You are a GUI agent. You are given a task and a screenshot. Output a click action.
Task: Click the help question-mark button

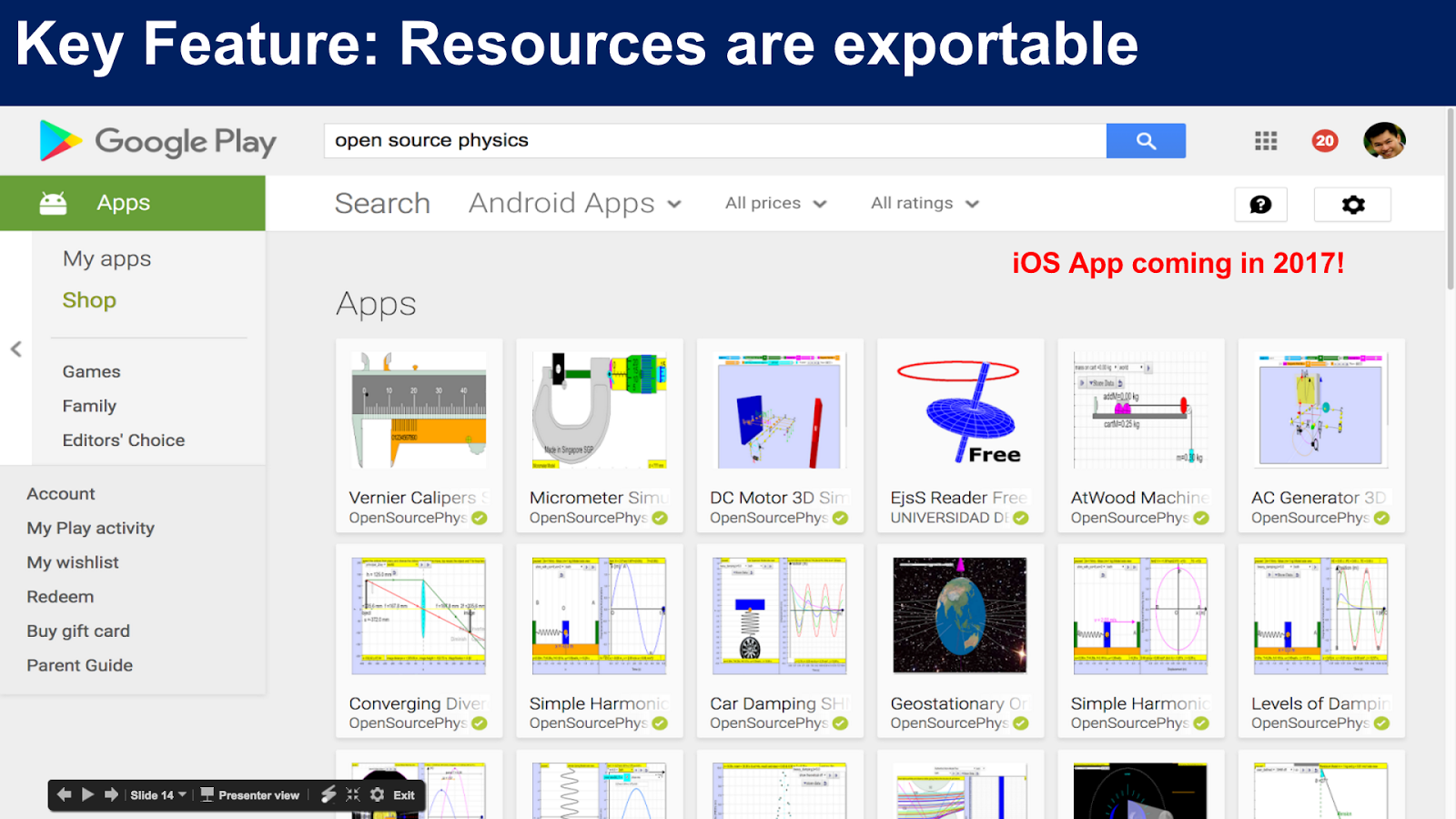click(x=1260, y=205)
